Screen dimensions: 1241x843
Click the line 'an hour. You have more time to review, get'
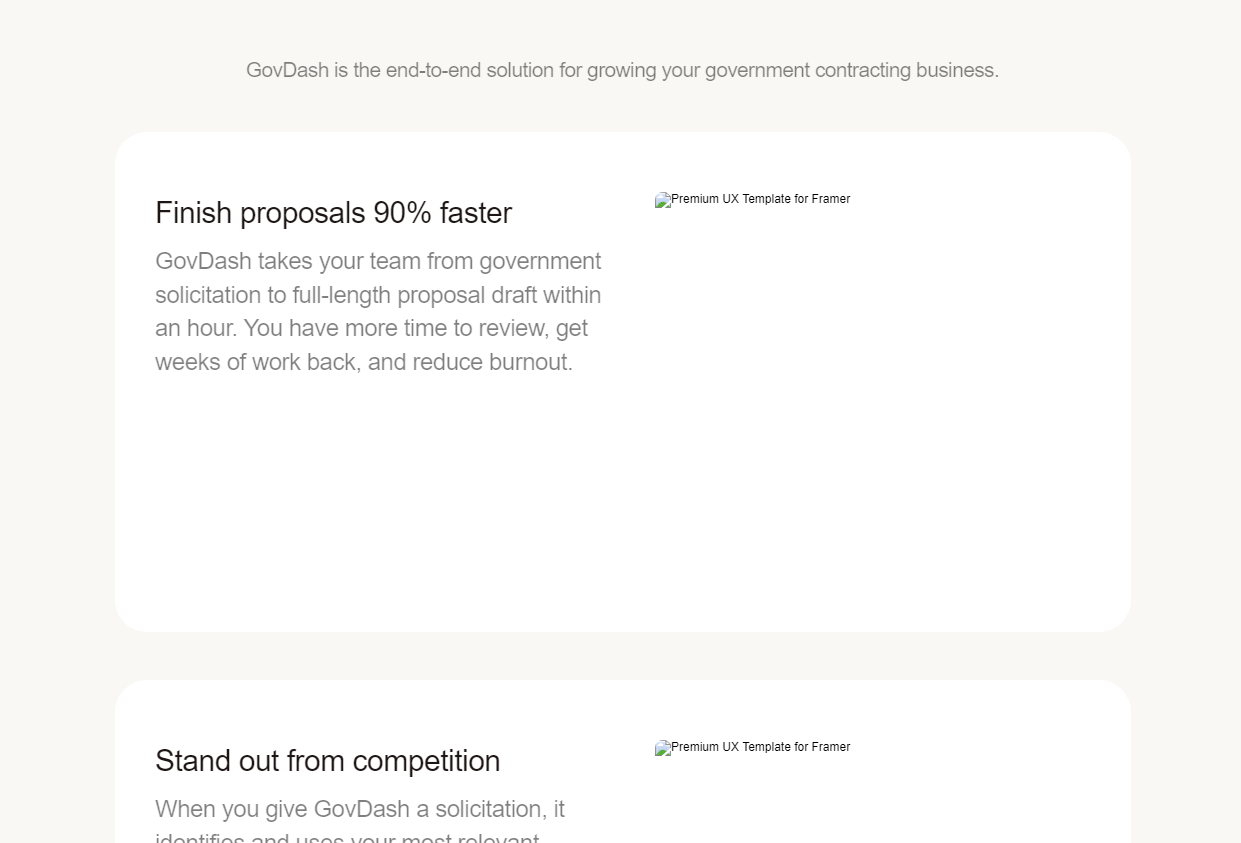[x=371, y=328]
